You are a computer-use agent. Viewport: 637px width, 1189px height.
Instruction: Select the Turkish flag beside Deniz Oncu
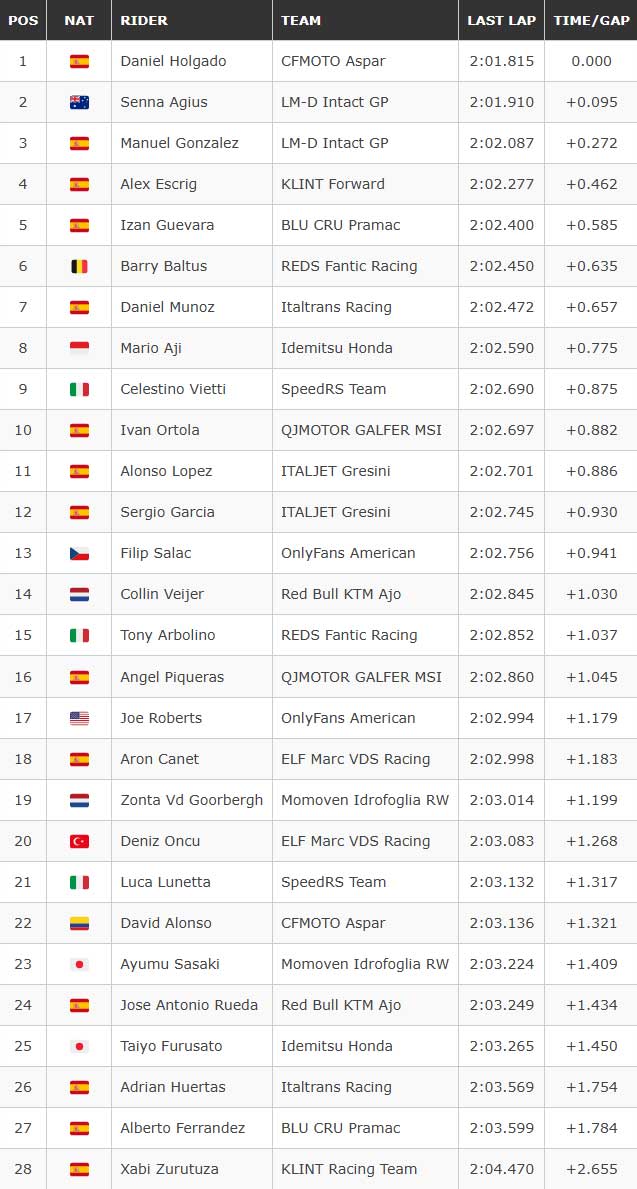click(79, 841)
